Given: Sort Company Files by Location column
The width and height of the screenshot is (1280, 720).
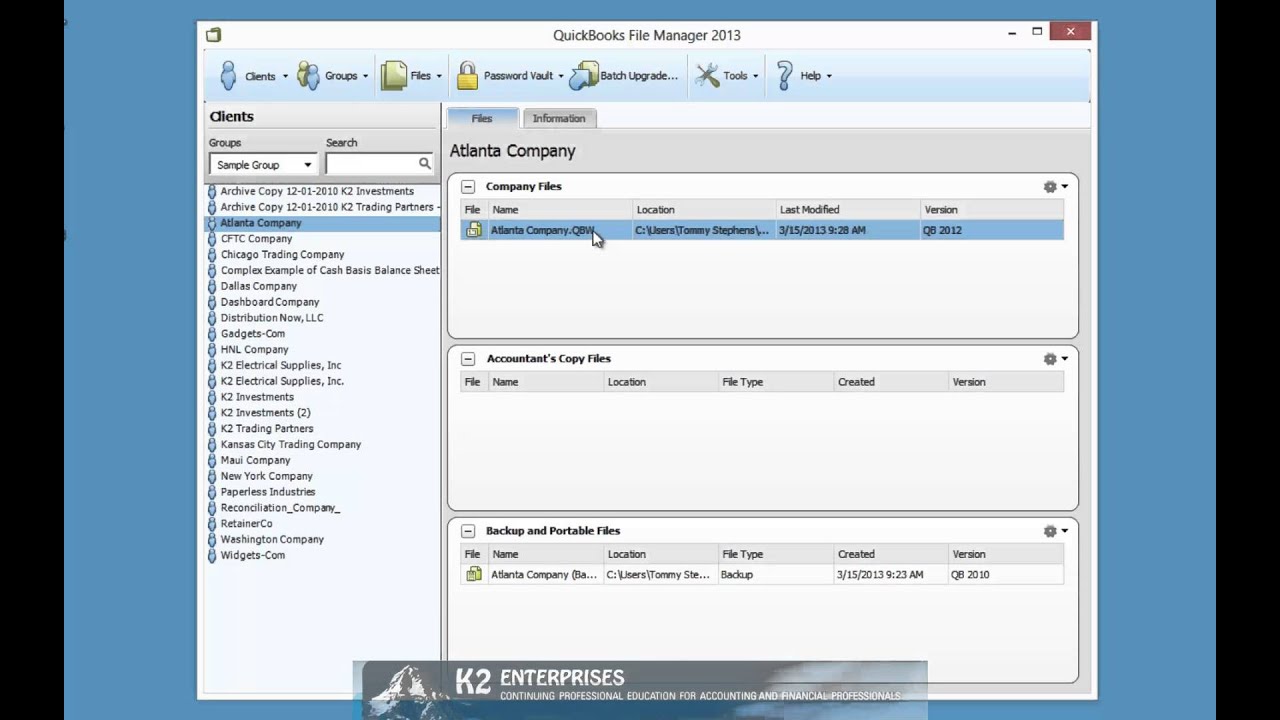Looking at the screenshot, I should (704, 210).
